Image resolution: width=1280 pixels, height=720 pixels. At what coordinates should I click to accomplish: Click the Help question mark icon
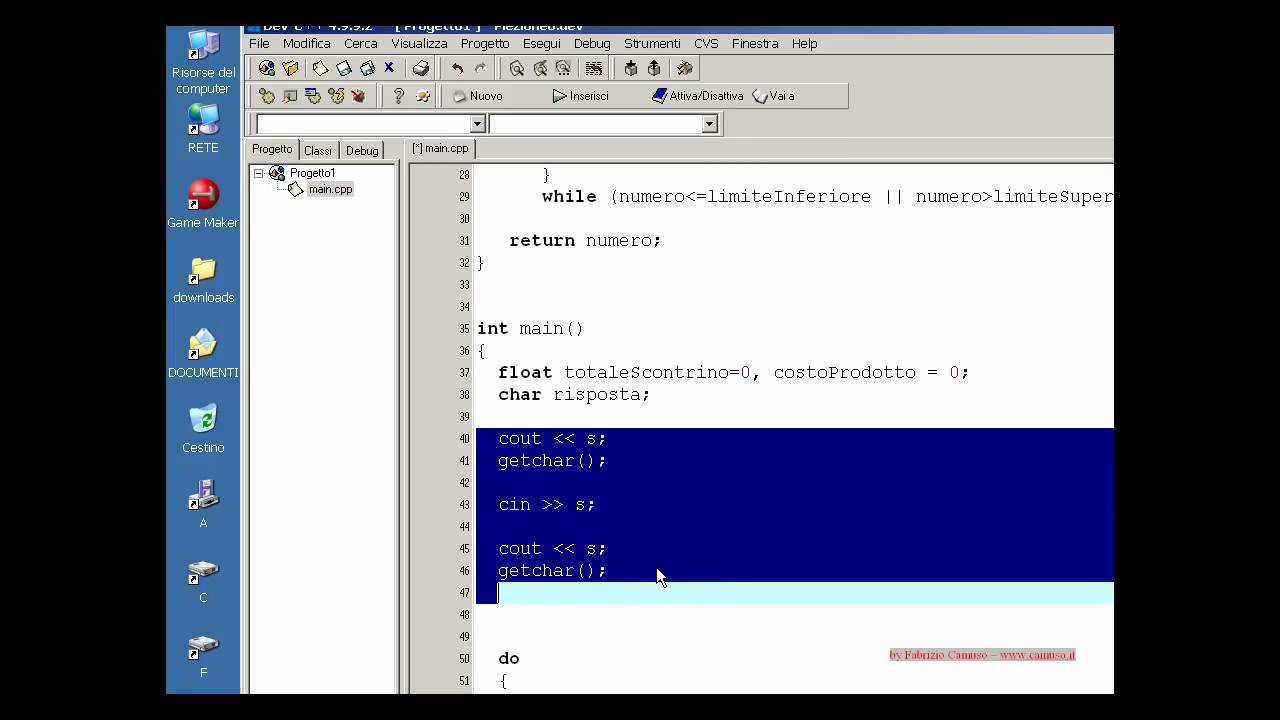pos(398,96)
